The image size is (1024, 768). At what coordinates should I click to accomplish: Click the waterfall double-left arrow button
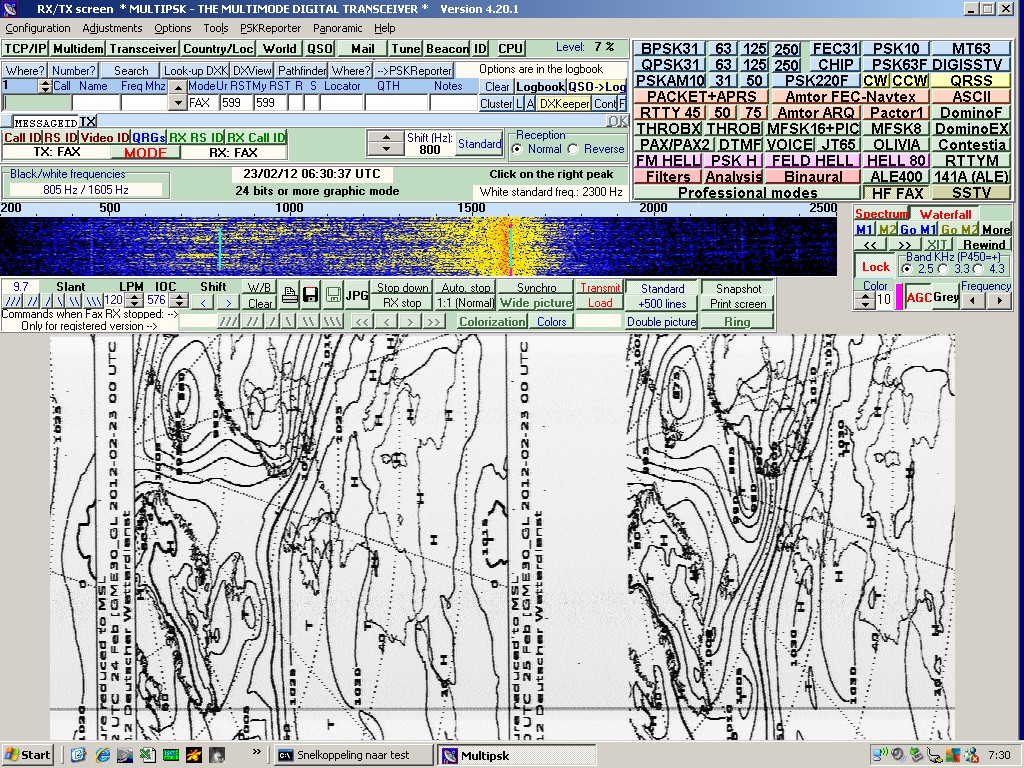pyautogui.click(x=870, y=245)
